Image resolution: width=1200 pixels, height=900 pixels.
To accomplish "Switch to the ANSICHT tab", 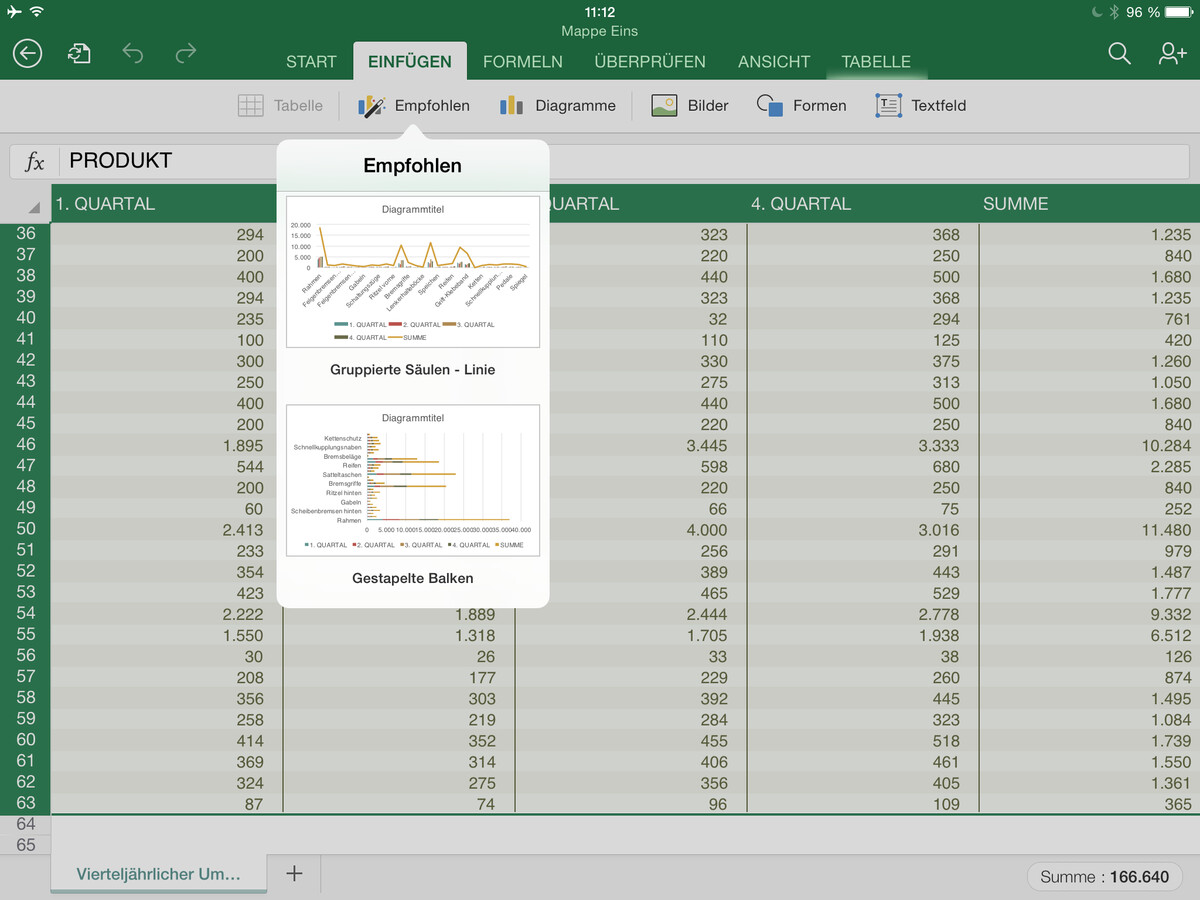I will click(x=773, y=61).
